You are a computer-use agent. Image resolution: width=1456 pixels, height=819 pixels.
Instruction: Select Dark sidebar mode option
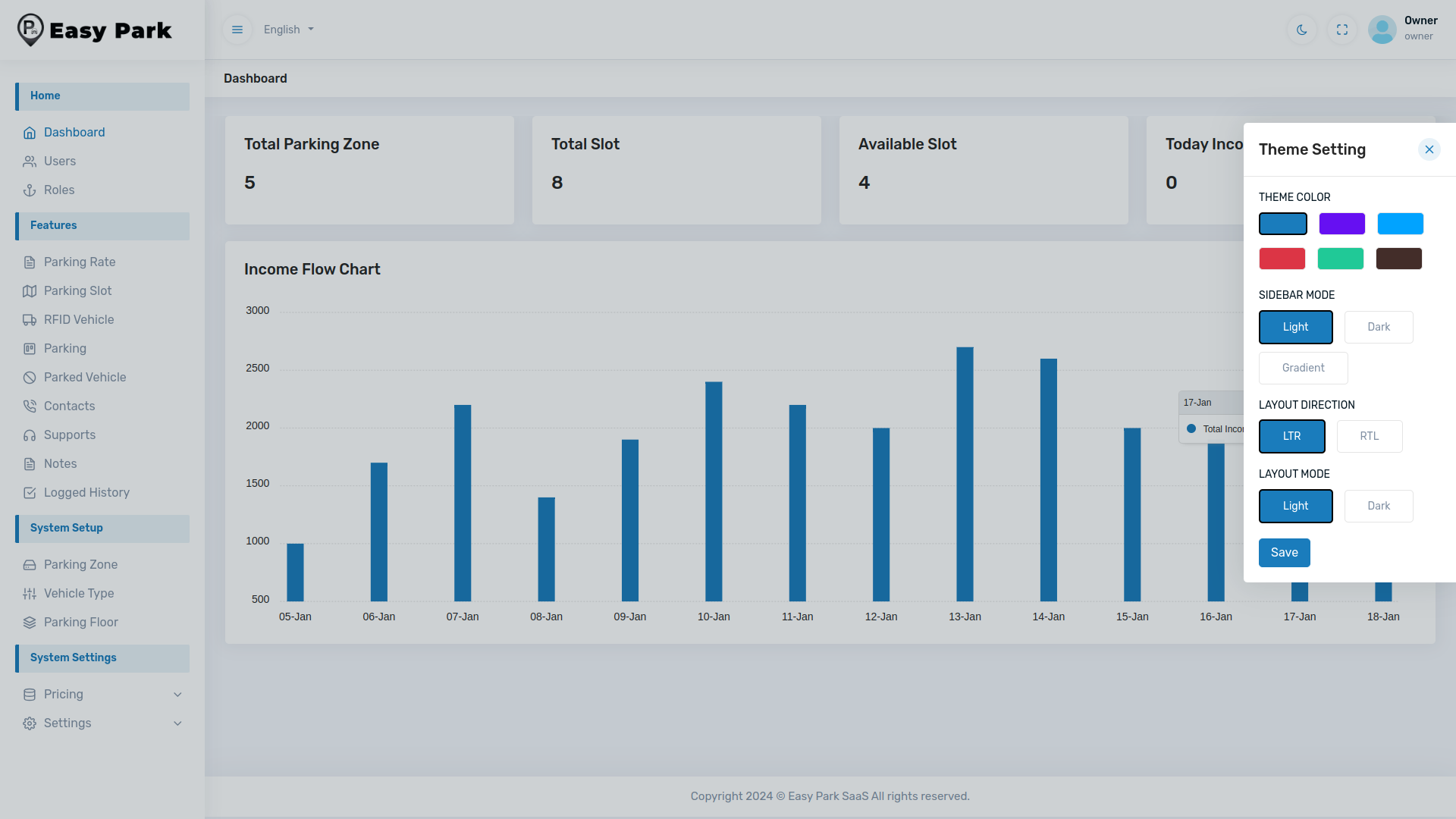pos(1378,327)
